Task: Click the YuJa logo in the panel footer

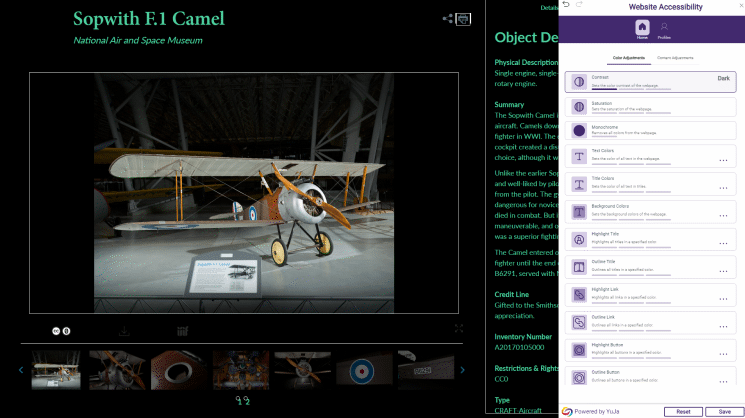Action: 567,411
